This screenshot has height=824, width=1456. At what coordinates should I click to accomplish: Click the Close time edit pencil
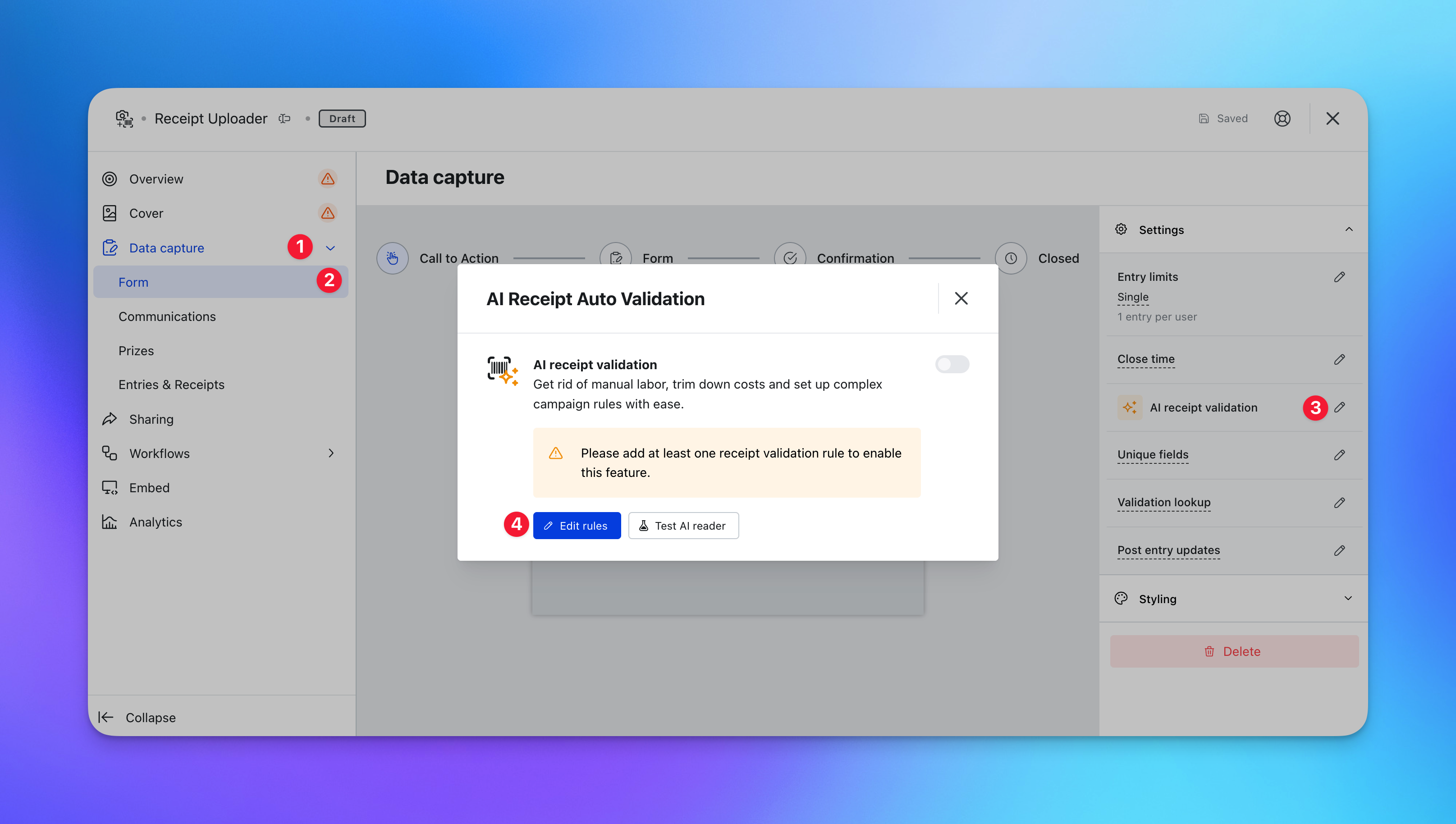(1339, 359)
